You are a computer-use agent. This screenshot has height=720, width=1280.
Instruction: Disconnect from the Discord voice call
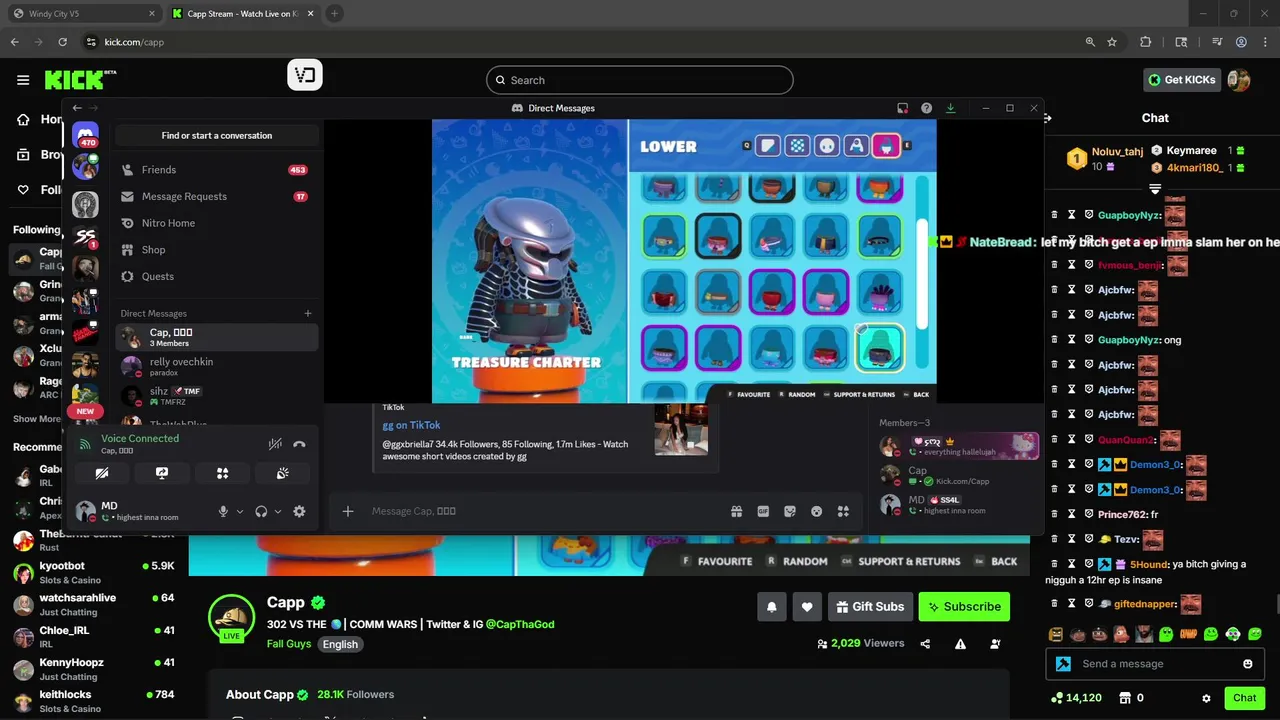pos(298,444)
